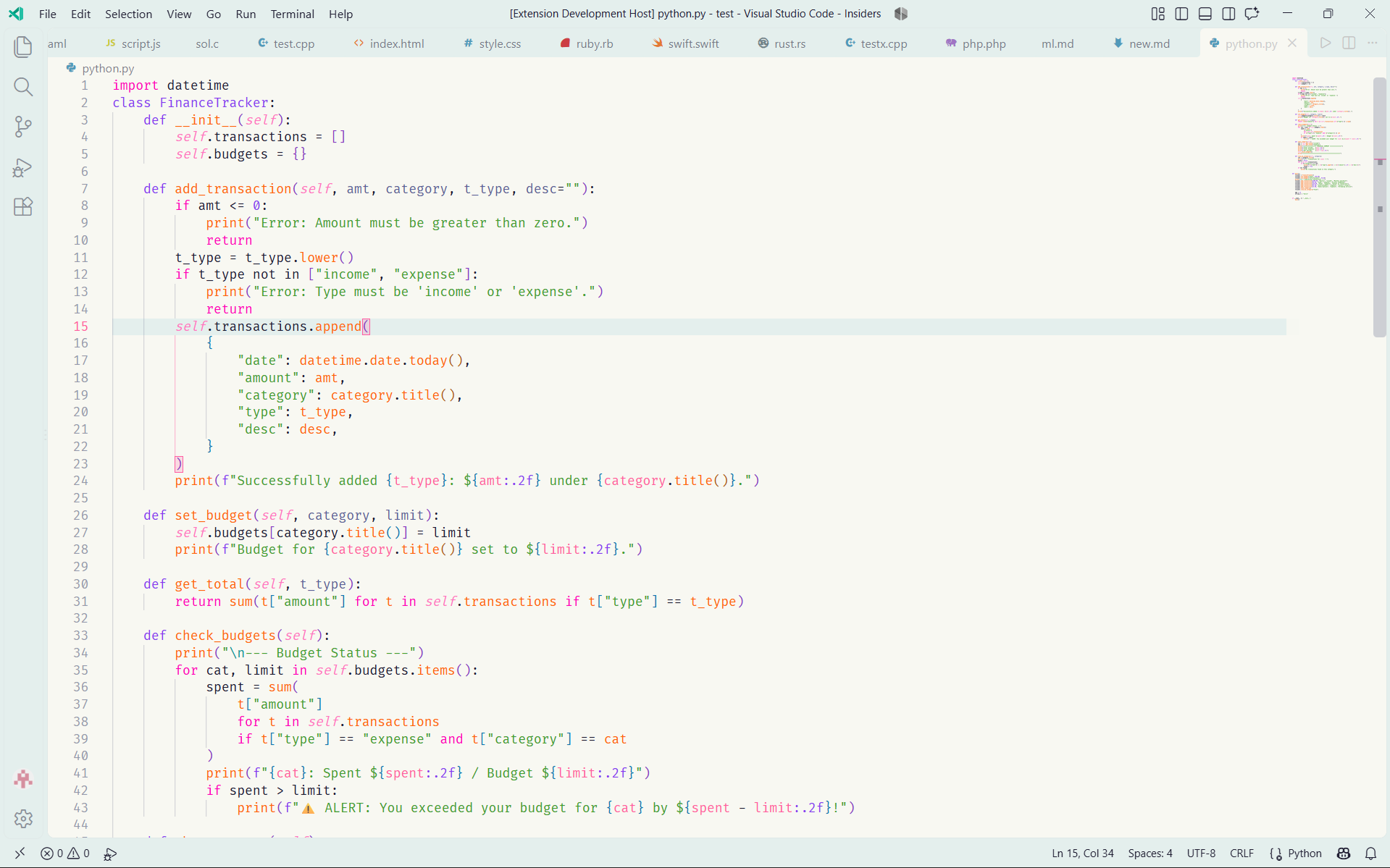This screenshot has height=868, width=1390.
Task: Open the Source Control view
Action: click(x=23, y=127)
